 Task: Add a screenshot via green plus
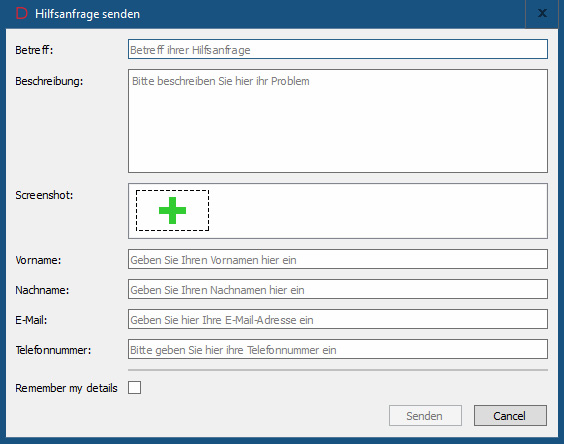pyautogui.click(x=172, y=210)
